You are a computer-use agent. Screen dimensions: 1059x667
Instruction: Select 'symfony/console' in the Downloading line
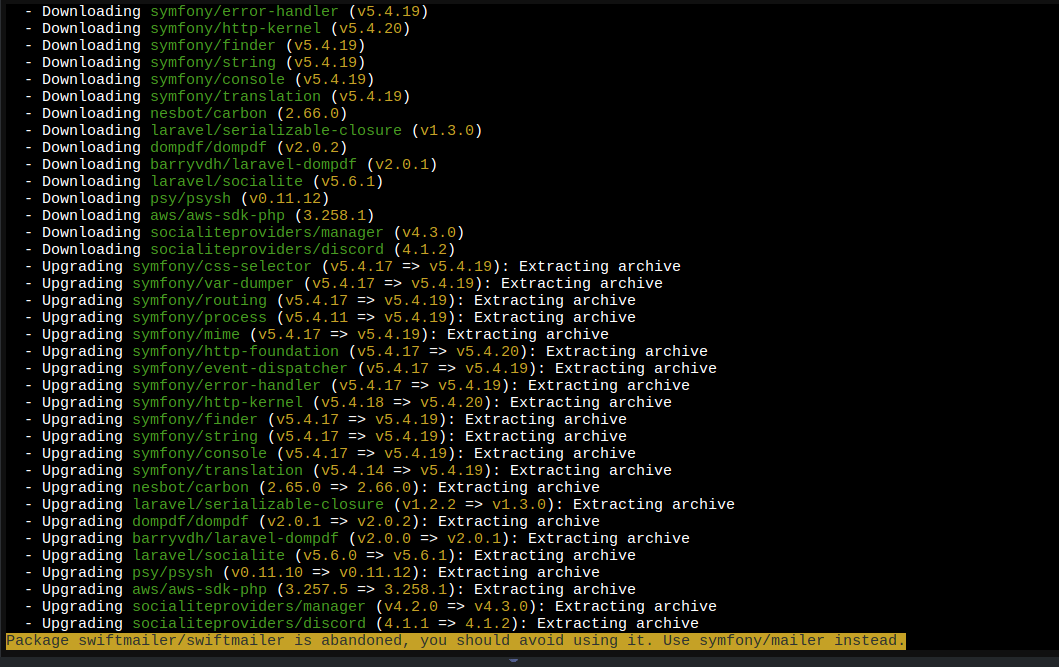(217, 79)
